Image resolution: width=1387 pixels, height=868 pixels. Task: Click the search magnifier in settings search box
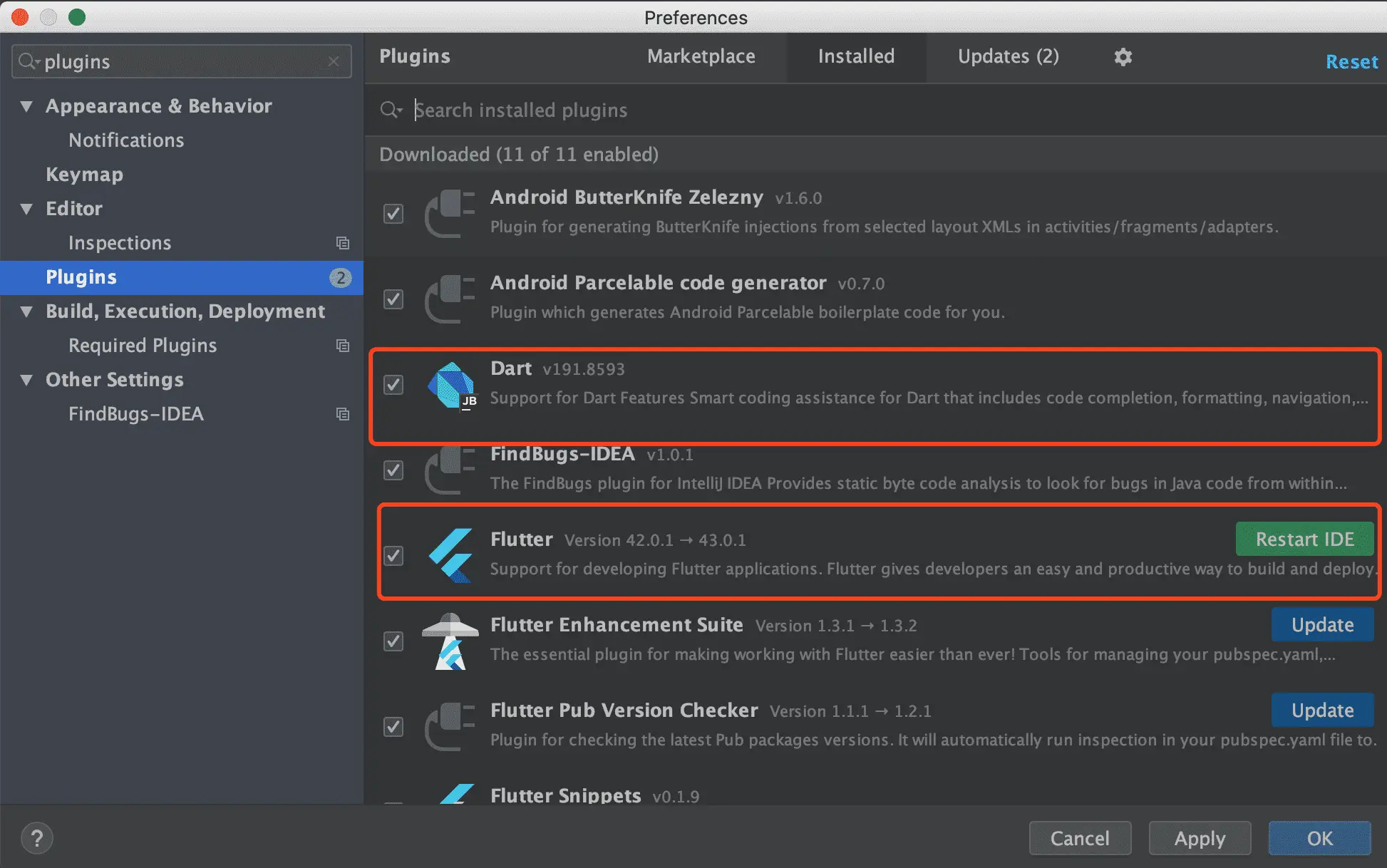(29, 61)
